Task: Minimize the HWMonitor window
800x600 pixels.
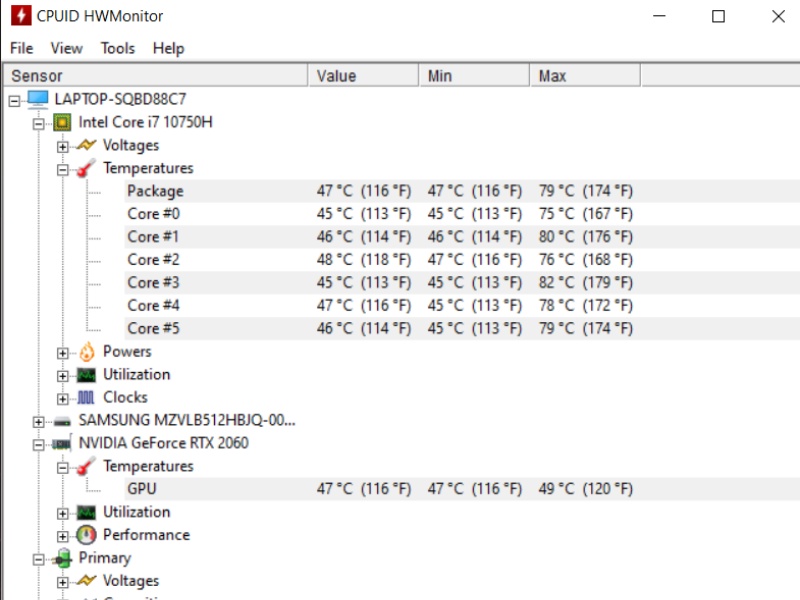Action: point(659,16)
